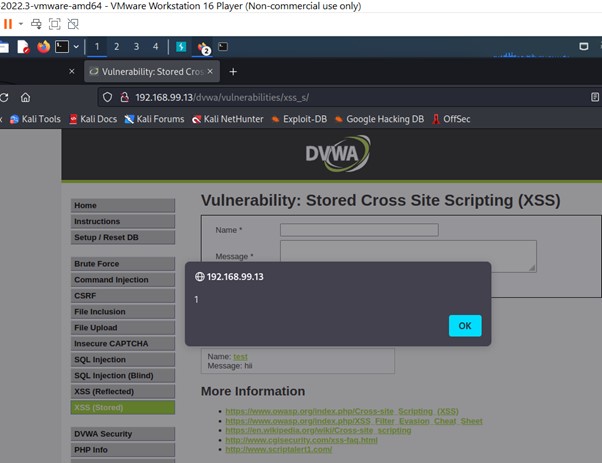602x463 pixels.
Task: Close the Vulnerability: Stored Cross tab
Action: click(x=210, y=71)
